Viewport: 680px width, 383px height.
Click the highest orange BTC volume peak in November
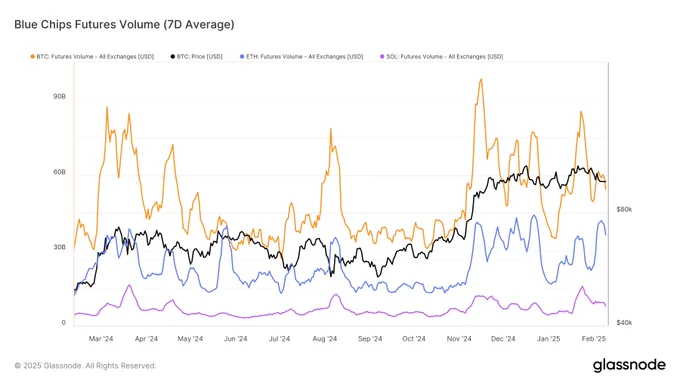(x=481, y=79)
